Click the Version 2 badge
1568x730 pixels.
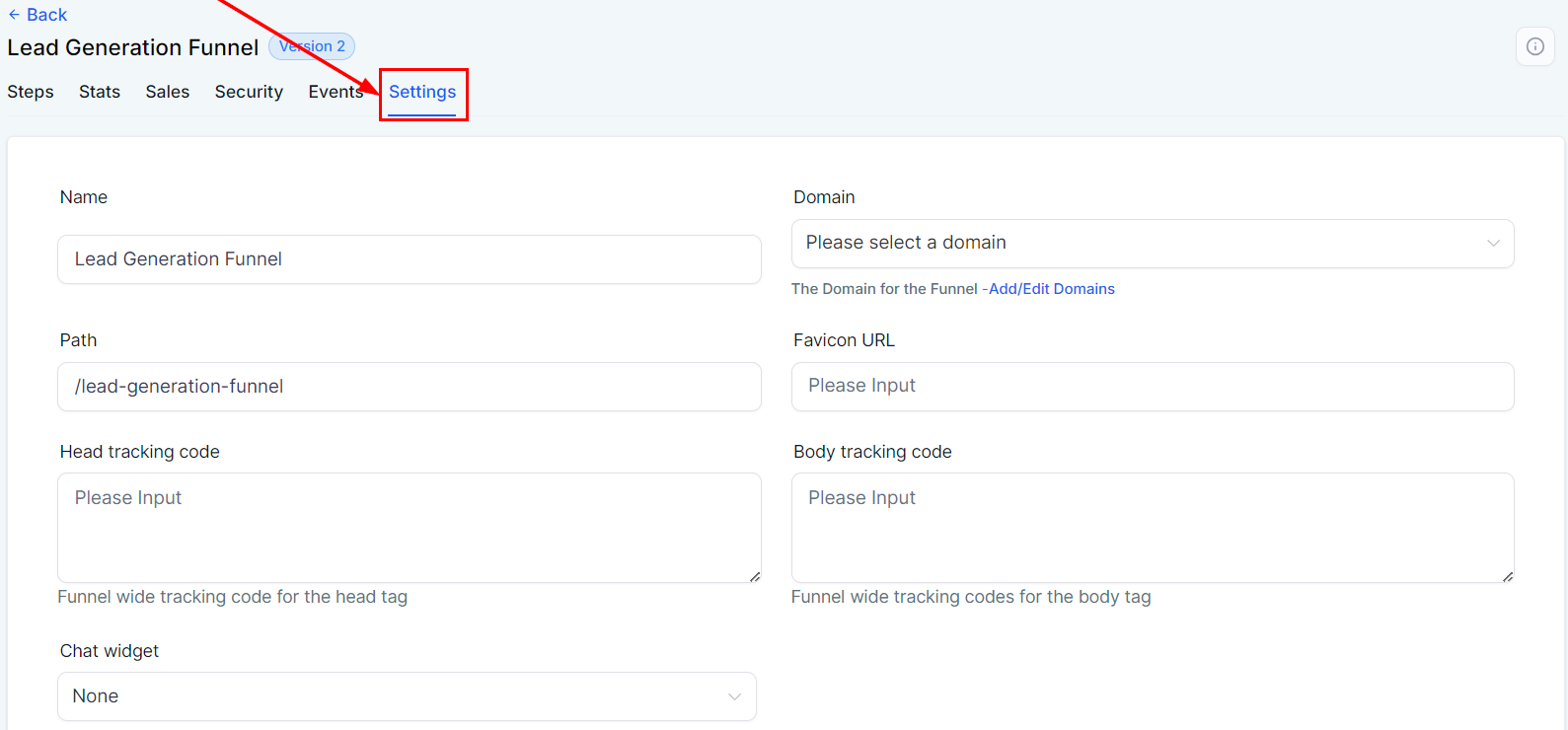tap(312, 46)
